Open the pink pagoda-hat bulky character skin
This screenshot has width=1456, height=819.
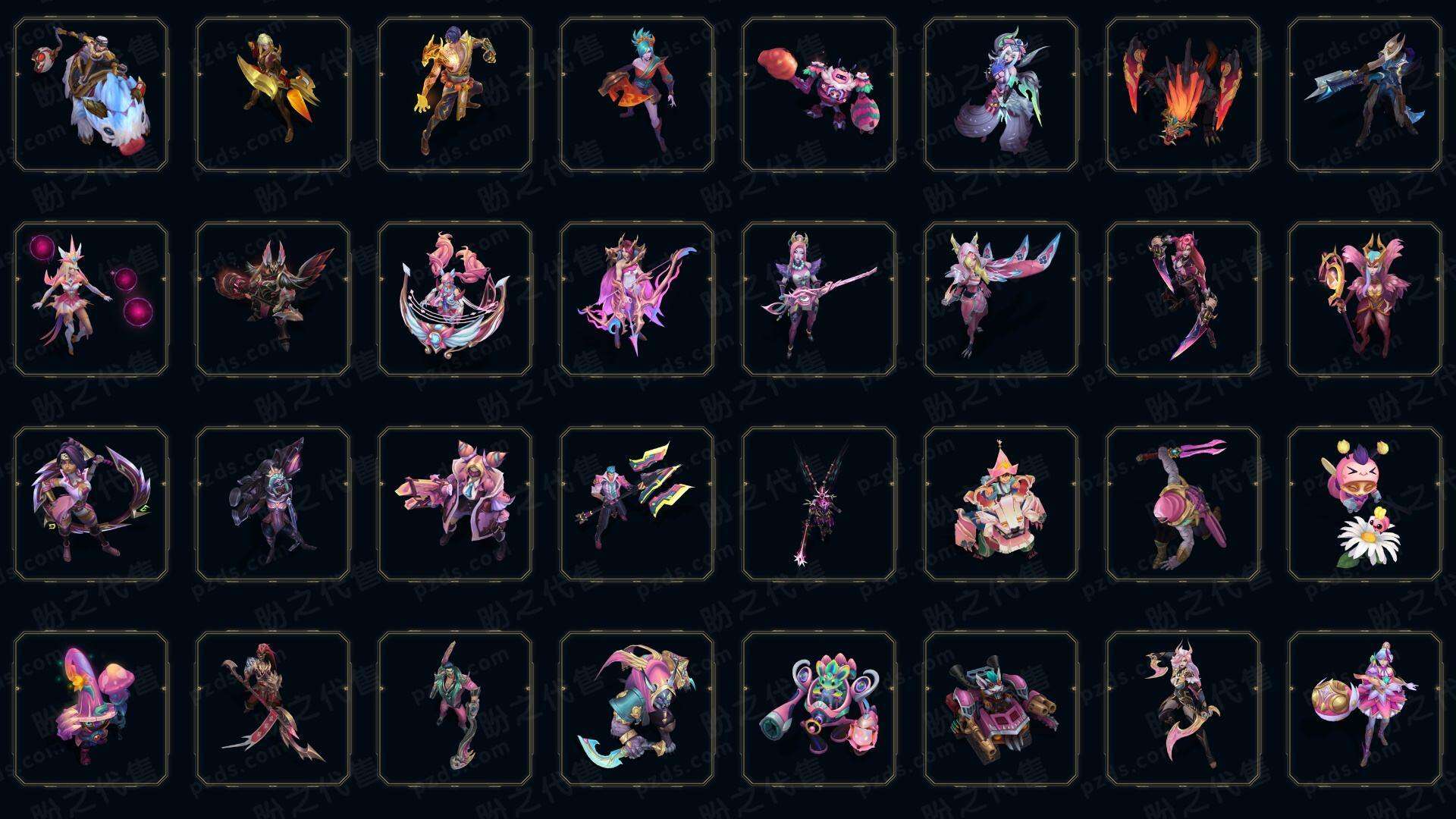point(1001,504)
